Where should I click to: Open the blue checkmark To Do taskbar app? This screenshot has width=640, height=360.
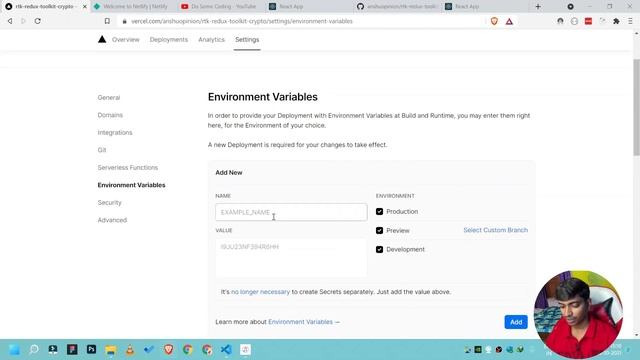pyautogui.click(x=149, y=349)
